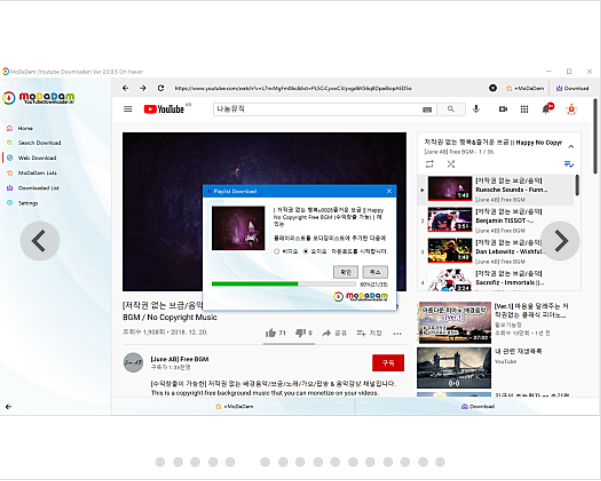The width and height of the screenshot is (601, 481).
Task: Open the 내 관련 재생목록 thumbnail
Action: tap(454, 368)
